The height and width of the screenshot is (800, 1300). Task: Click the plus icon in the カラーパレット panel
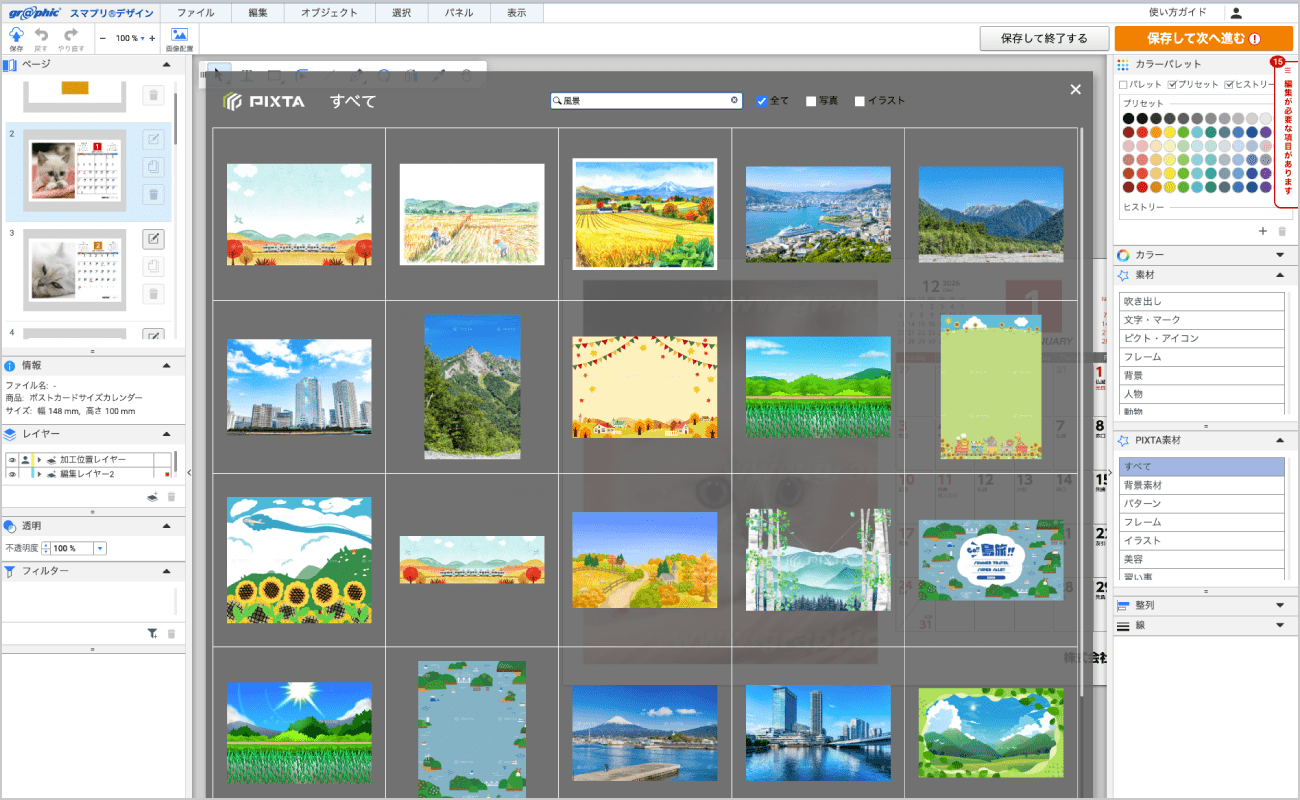pos(1263,231)
